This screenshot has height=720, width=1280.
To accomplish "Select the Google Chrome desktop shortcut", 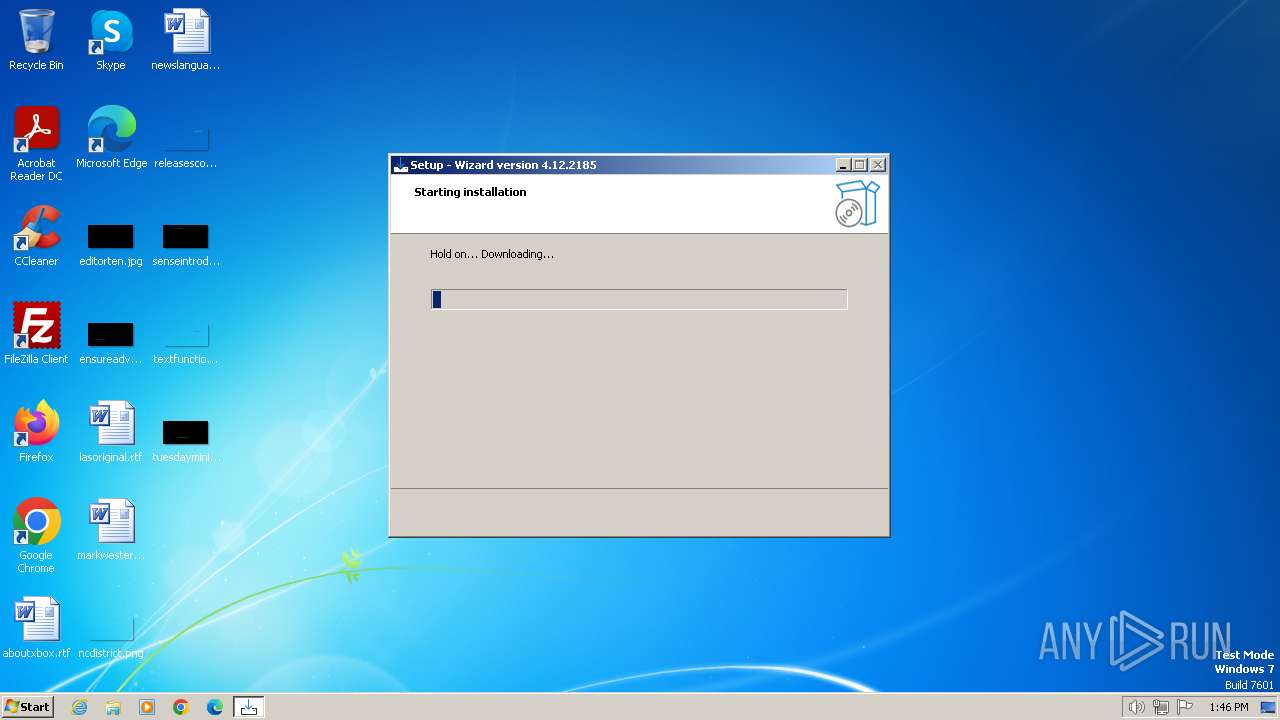I will (36, 535).
